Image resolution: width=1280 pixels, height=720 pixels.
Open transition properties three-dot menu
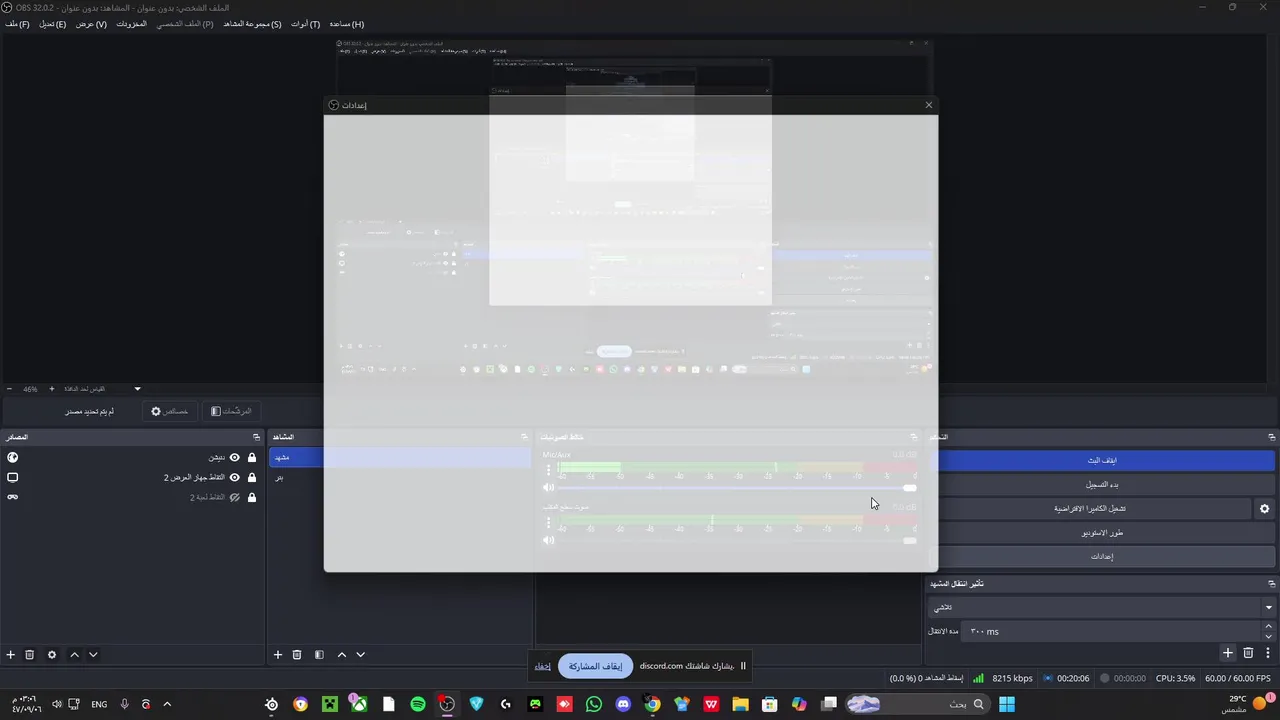tap(1267, 653)
